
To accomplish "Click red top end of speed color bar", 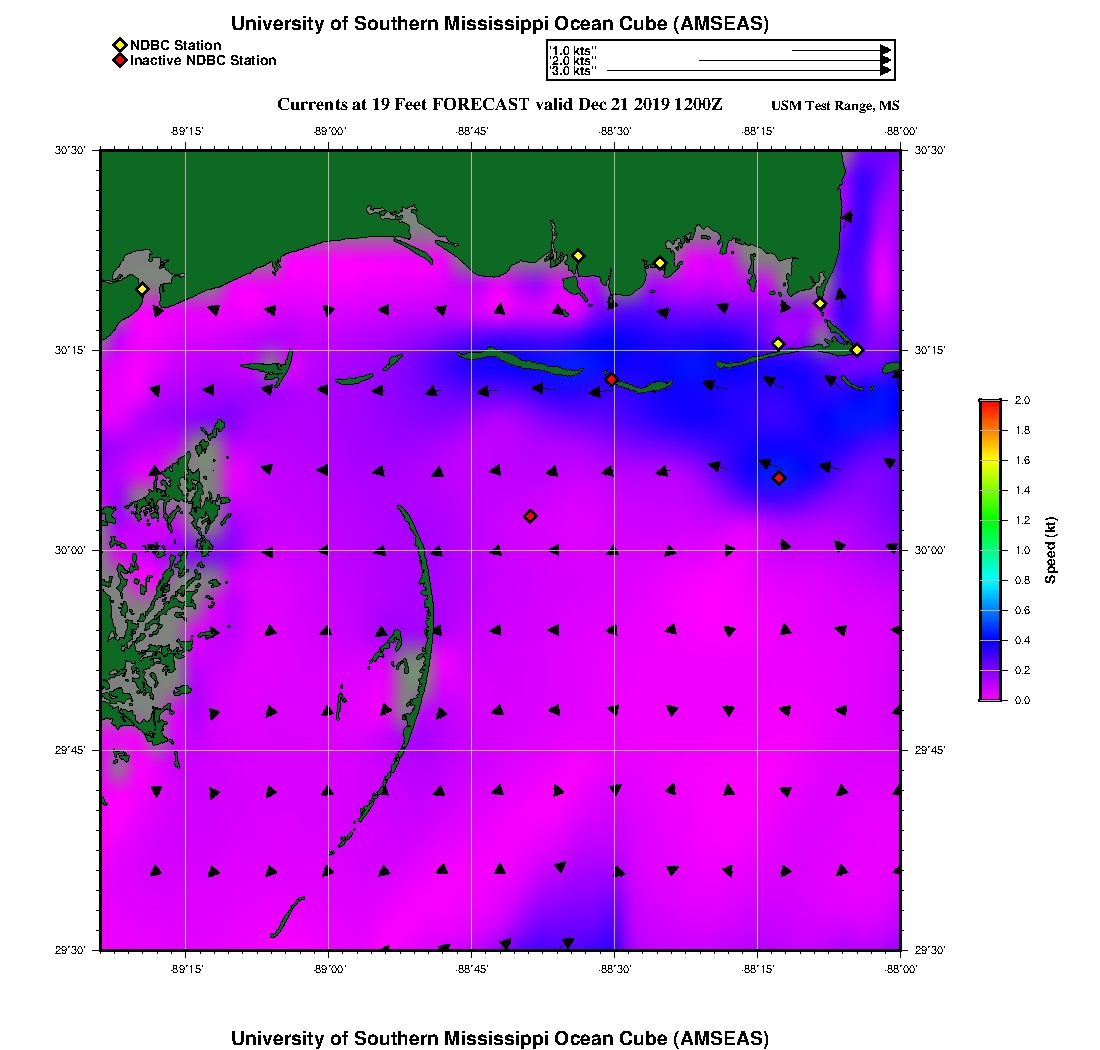I will point(989,404).
